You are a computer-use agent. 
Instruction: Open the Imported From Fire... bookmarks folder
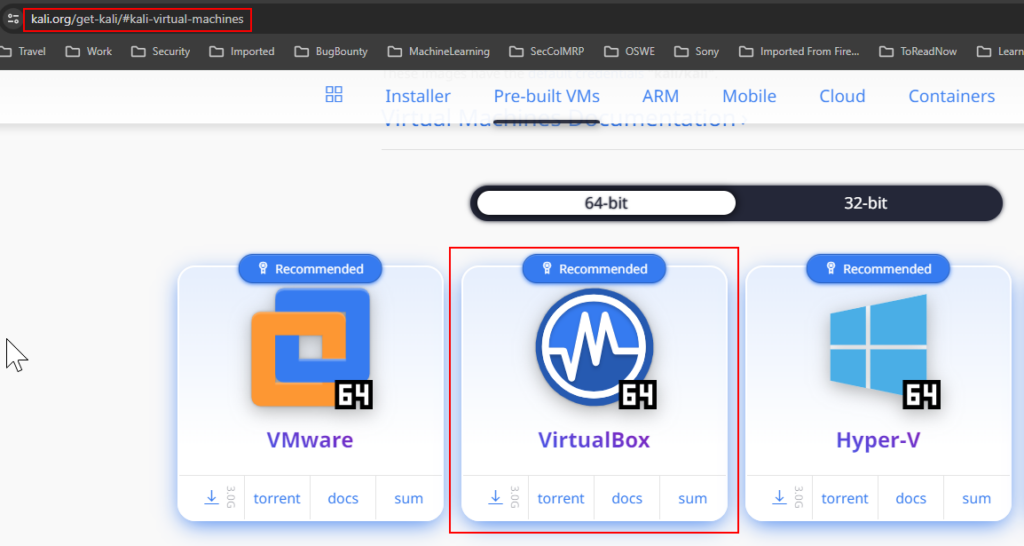pyautogui.click(x=799, y=51)
